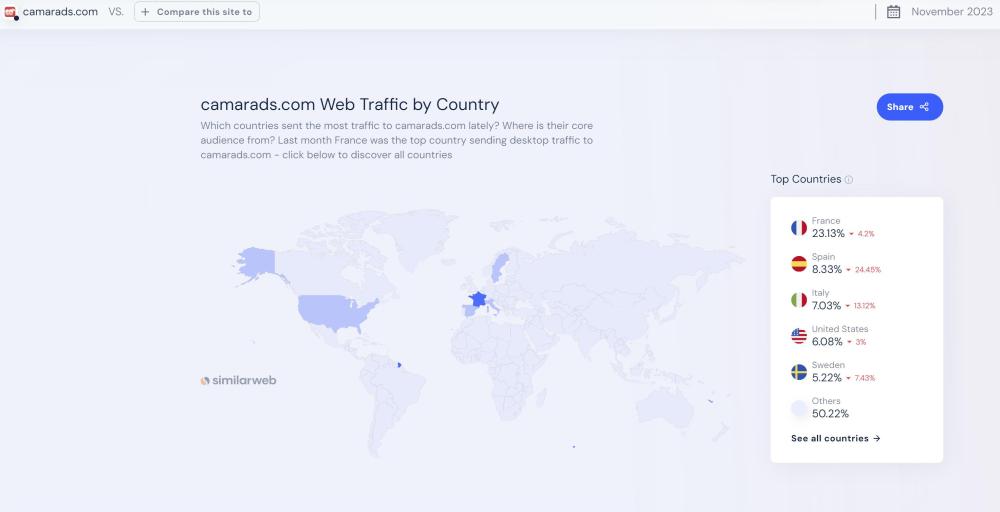Click the Compare this site to field

click(x=197, y=12)
